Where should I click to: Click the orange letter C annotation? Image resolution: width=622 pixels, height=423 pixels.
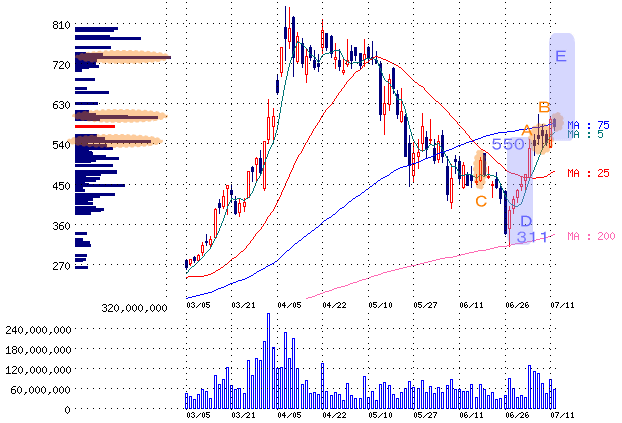481,201
